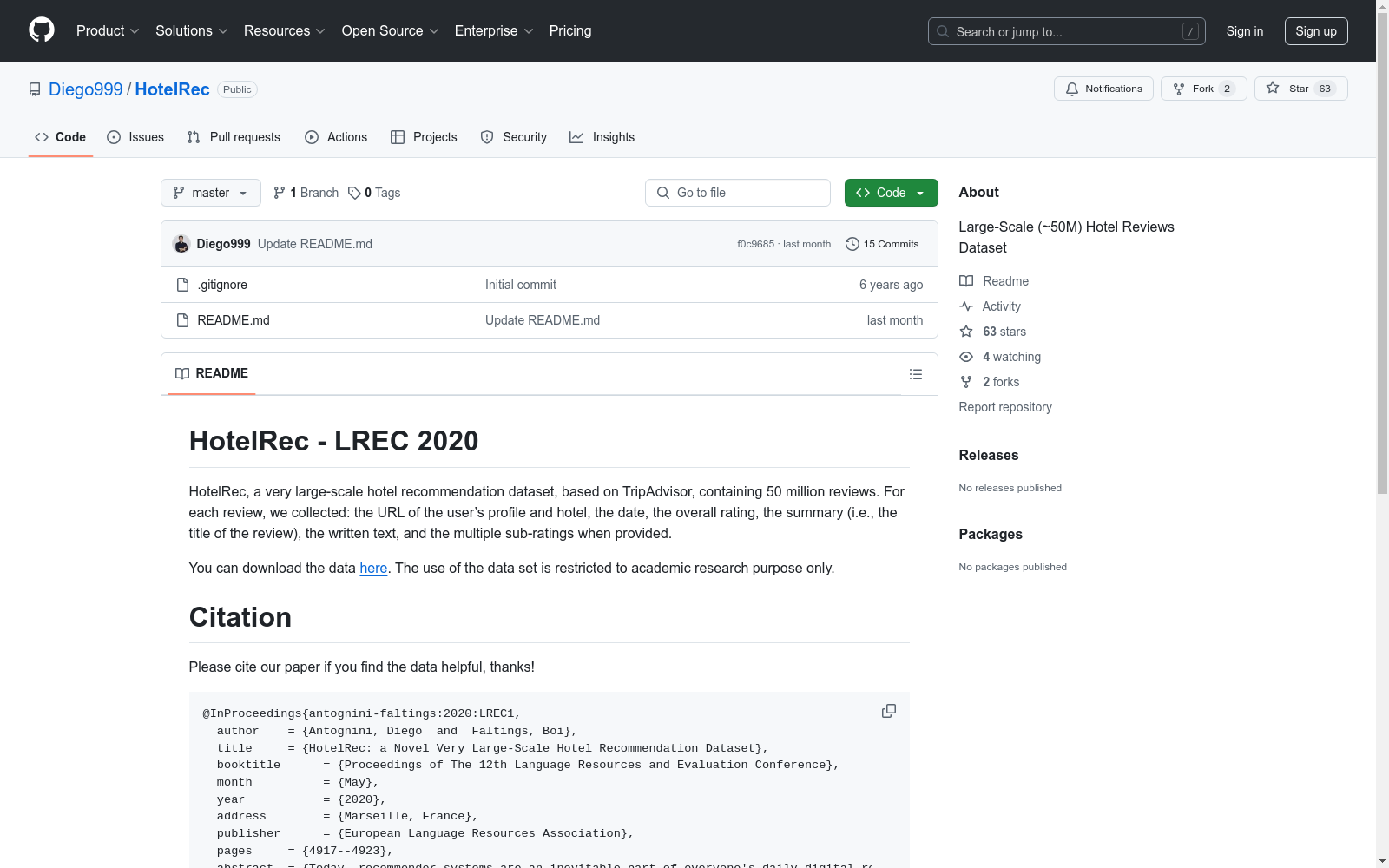This screenshot has width=1389, height=868.
Task: Open the Pricing page
Action: [x=570, y=31]
